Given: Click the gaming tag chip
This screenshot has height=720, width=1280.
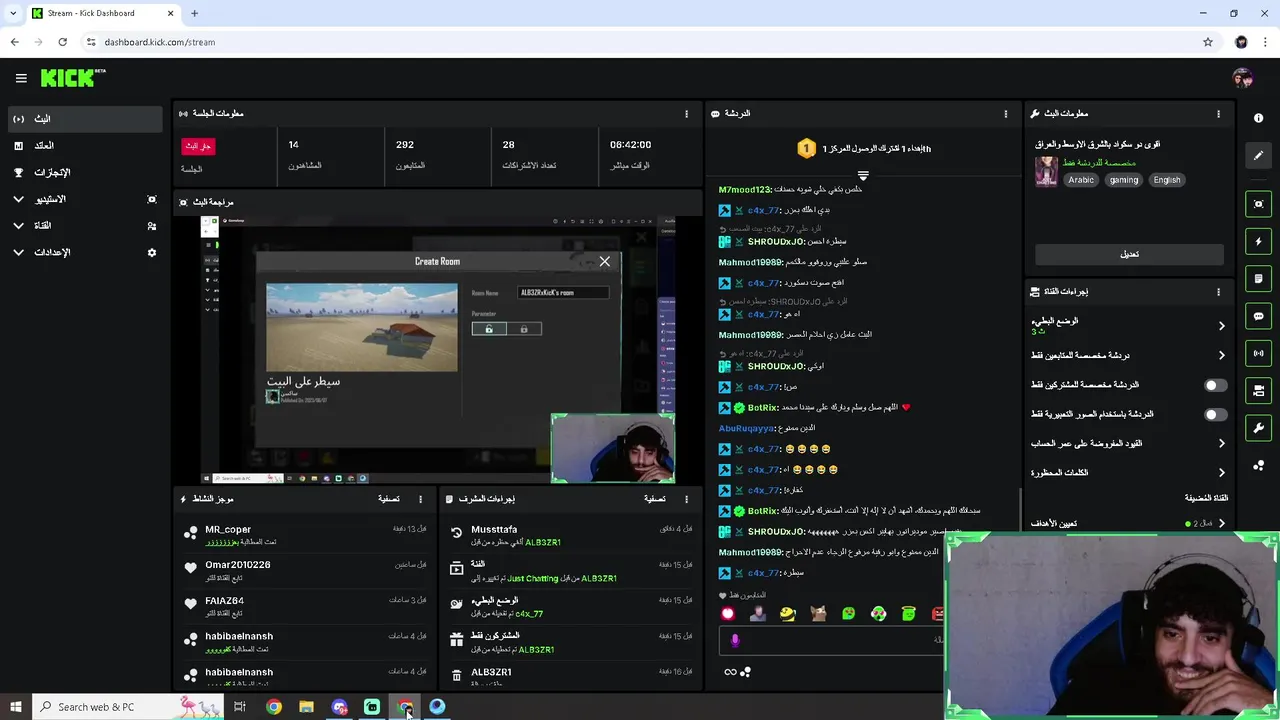Looking at the screenshot, I should [x=1123, y=180].
